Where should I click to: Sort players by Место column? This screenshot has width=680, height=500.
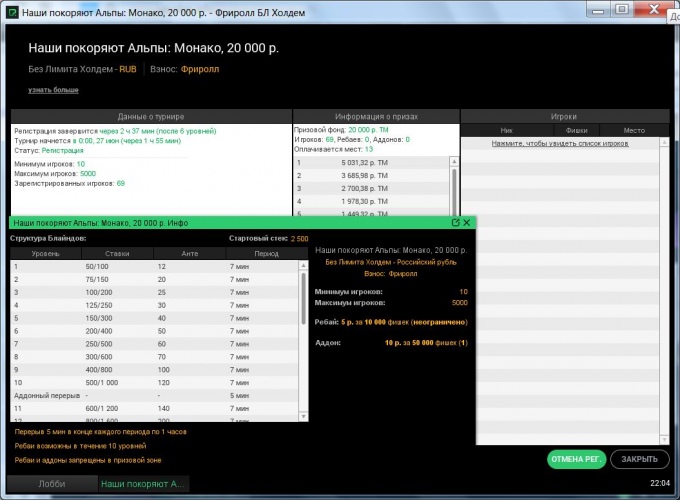point(633,130)
